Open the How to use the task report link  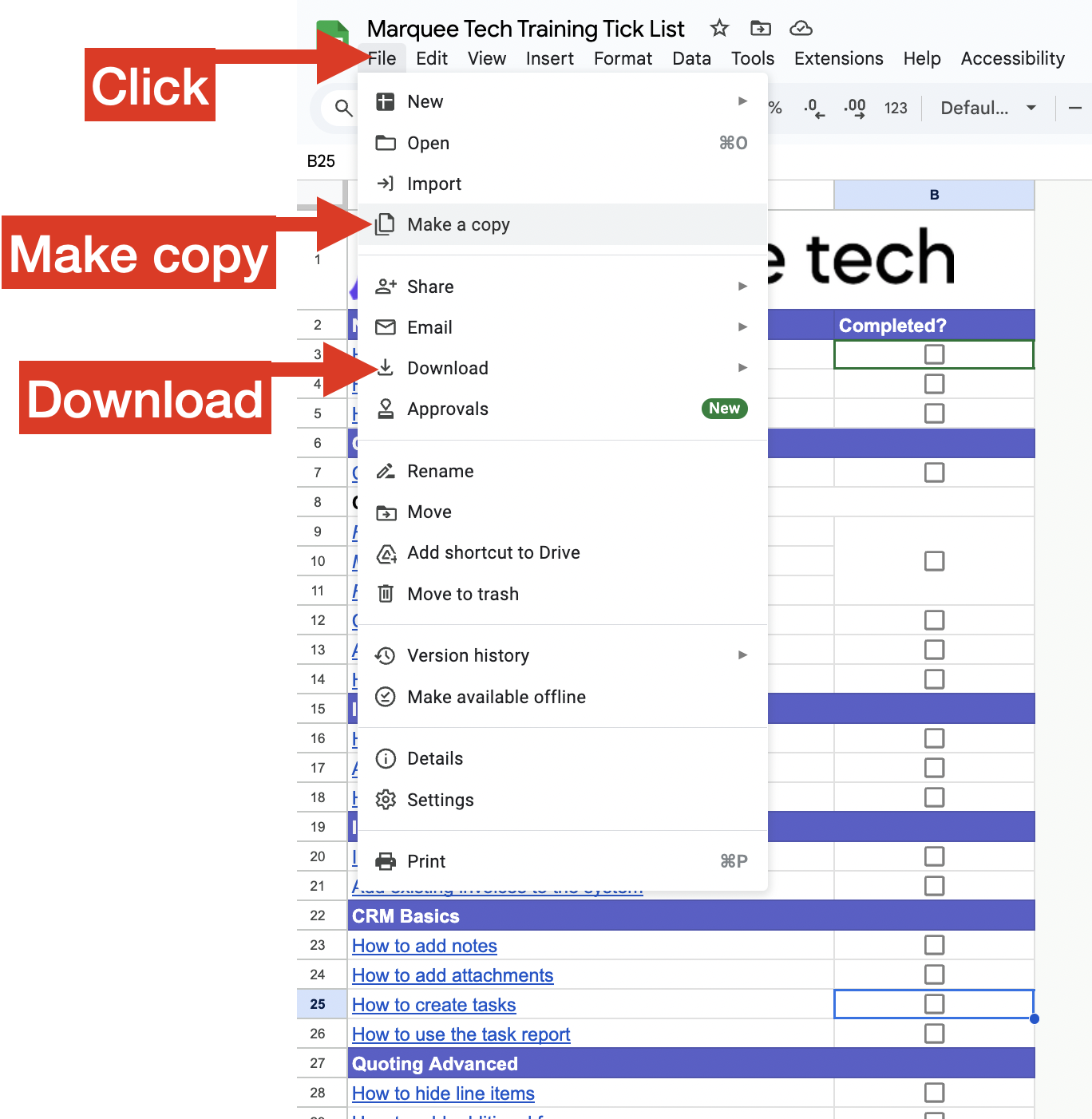(461, 1034)
